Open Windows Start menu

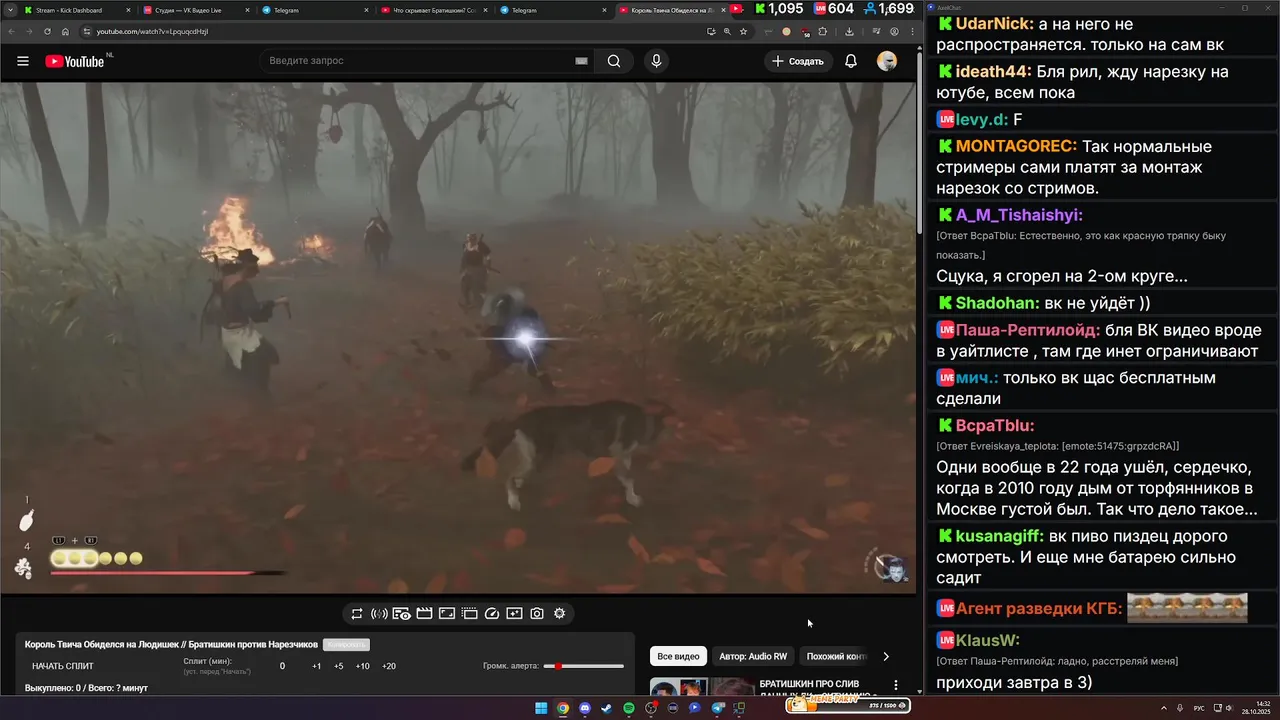541,708
